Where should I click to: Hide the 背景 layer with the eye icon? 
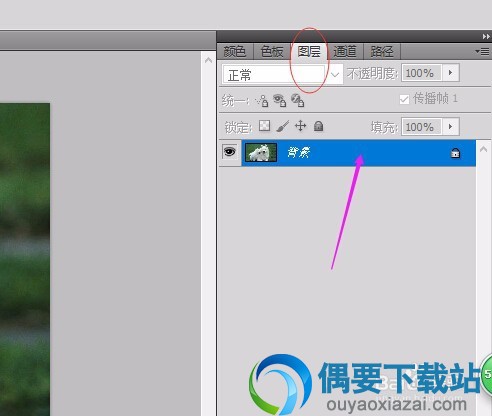pyautogui.click(x=230, y=152)
